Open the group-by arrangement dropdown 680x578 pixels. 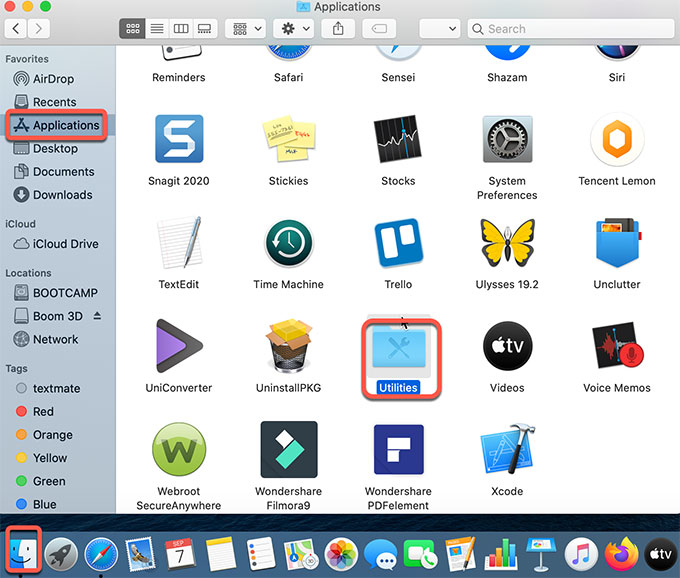coord(245,29)
